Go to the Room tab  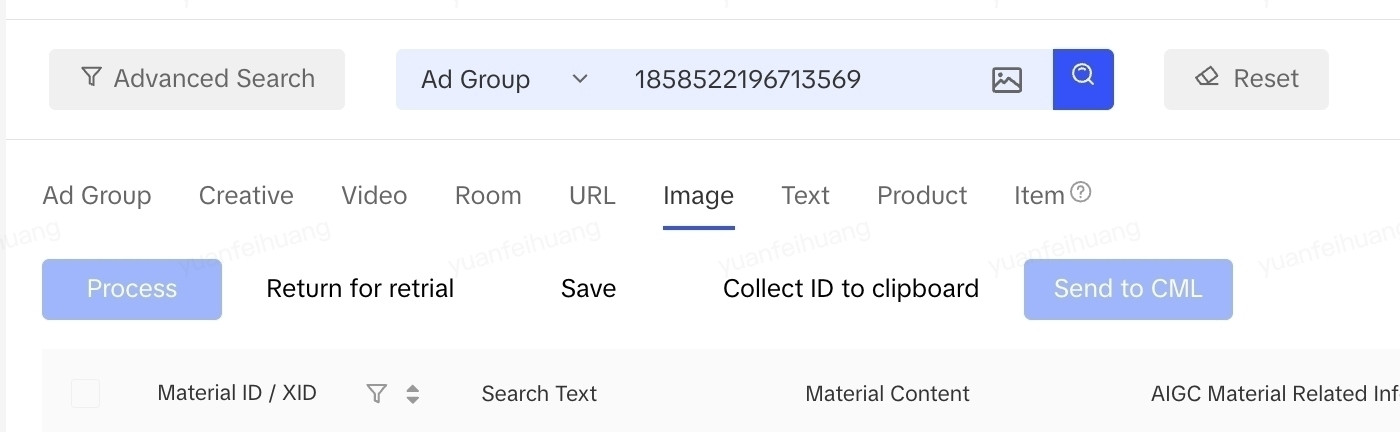(488, 195)
